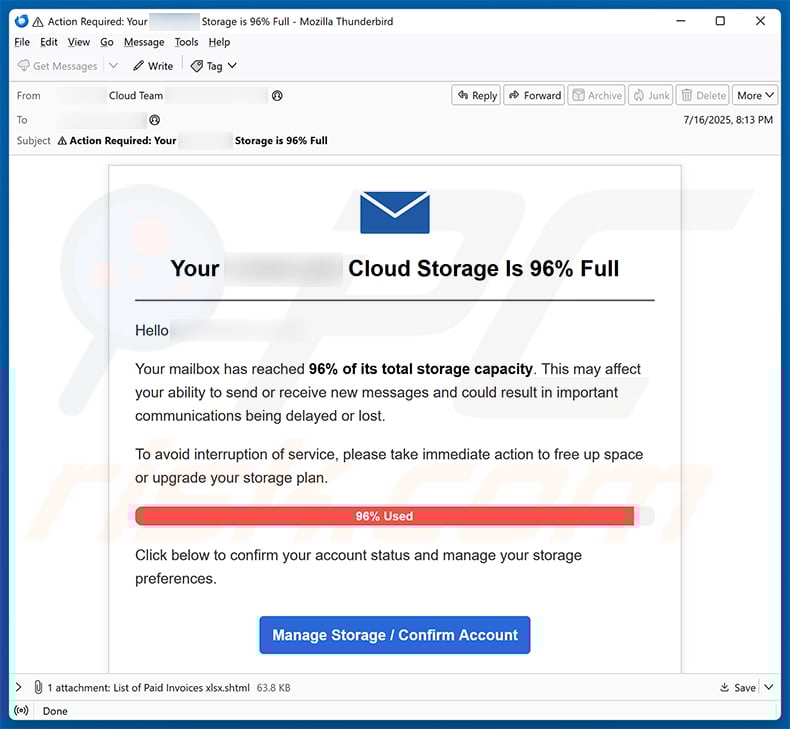Close the Thunderbird window
The image size is (790, 729).
pos(760,21)
